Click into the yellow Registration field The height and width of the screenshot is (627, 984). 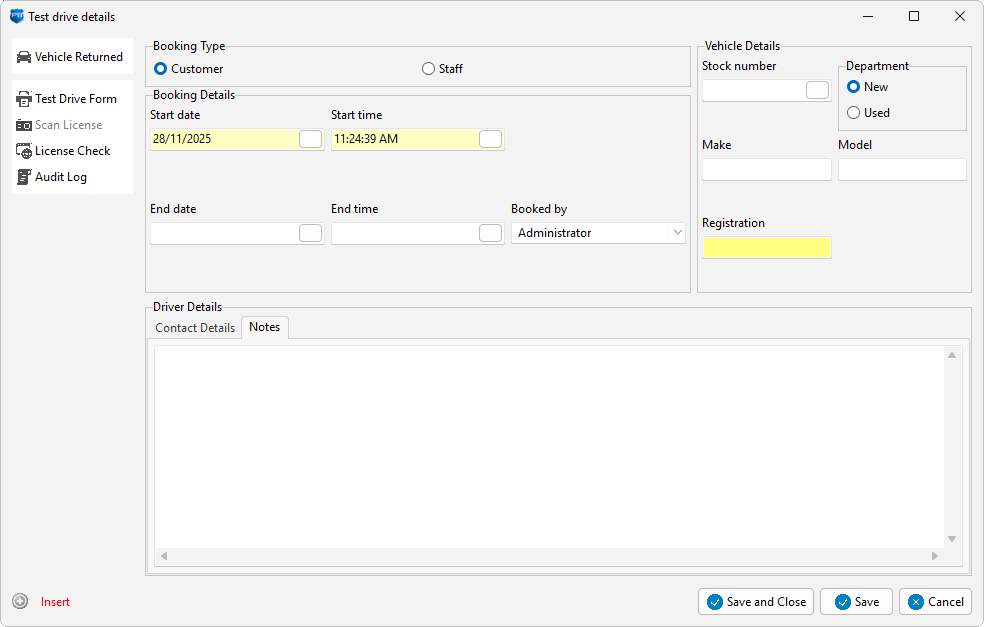(x=766, y=248)
